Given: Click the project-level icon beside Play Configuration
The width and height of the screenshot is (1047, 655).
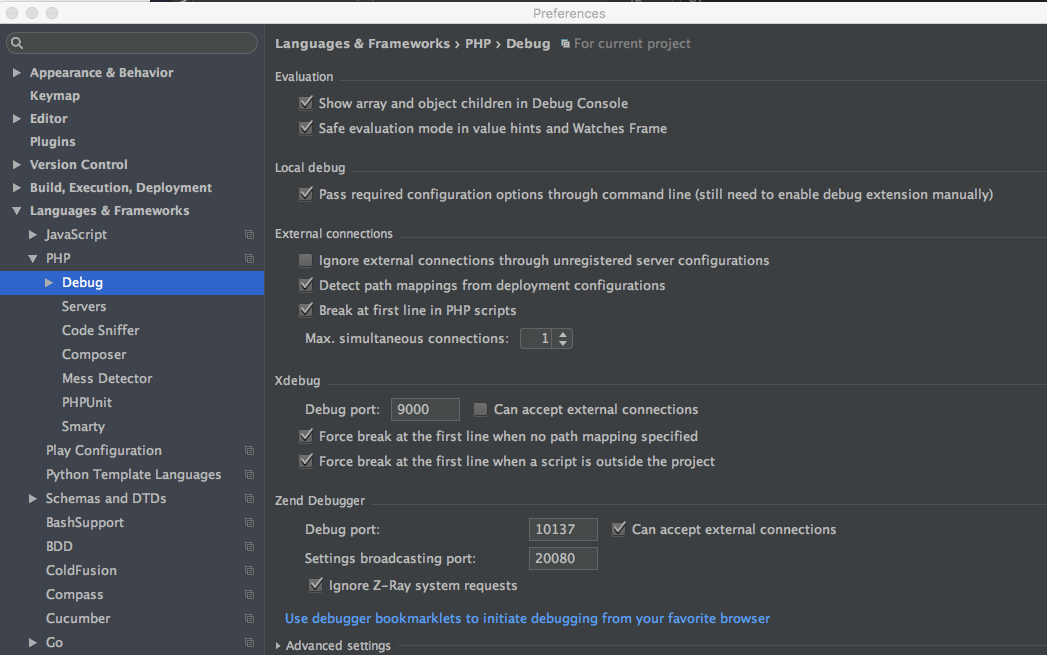Looking at the screenshot, I should click(249, 451).
